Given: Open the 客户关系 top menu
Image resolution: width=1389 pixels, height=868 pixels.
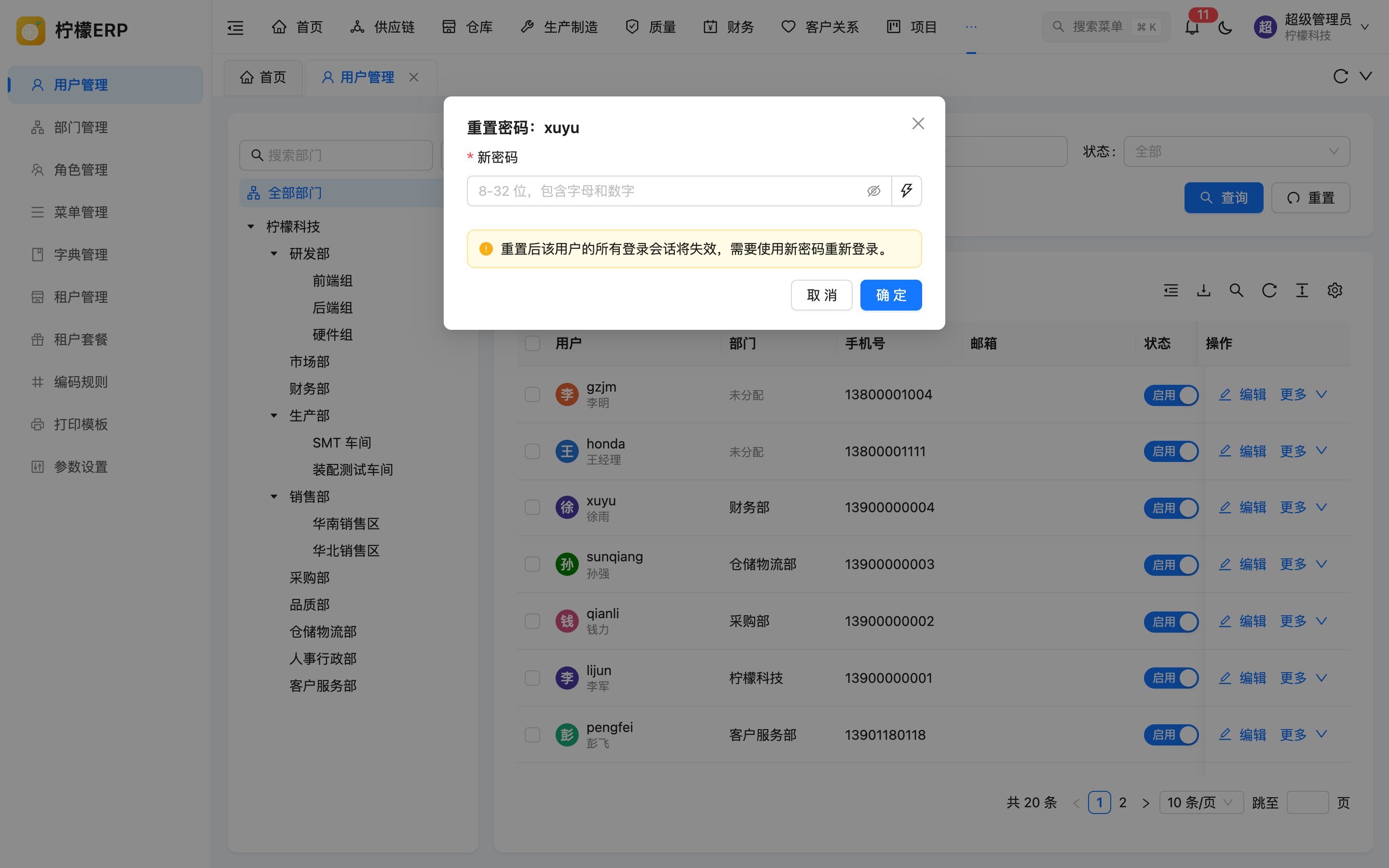Looking at the screenshot, I should tap(819, 27).
